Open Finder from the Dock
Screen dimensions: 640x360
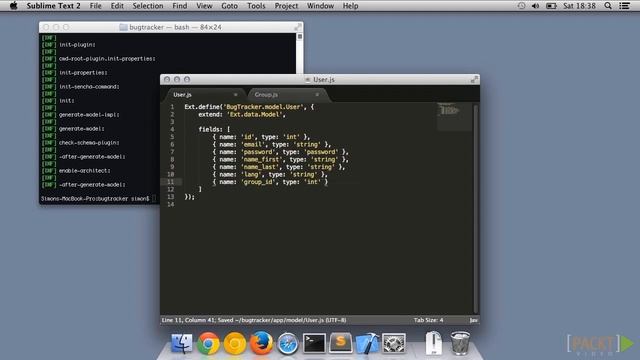pyautogui.click(x=182, y=343)
